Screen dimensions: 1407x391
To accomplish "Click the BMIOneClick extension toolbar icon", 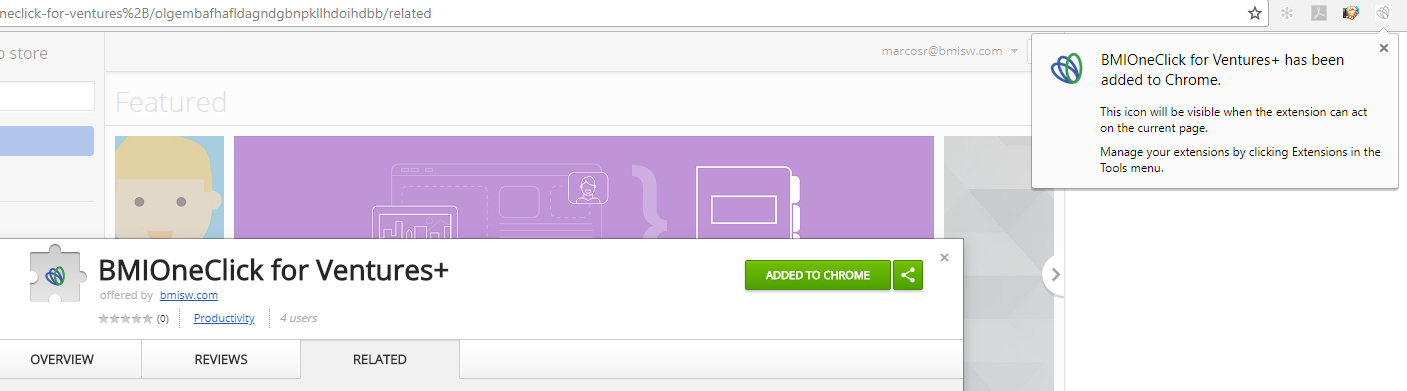I will click(x=1383, y=13).
